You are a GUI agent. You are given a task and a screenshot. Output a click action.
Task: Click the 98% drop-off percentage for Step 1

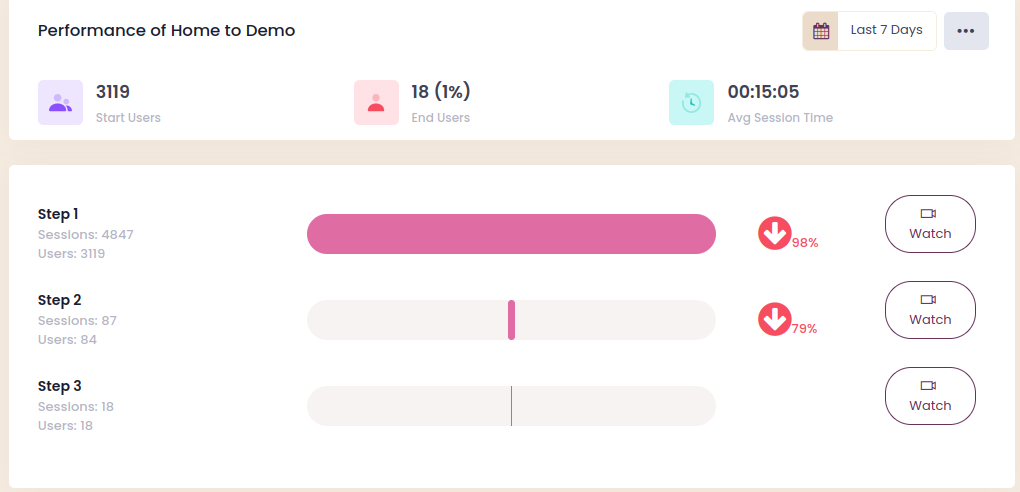805,242
